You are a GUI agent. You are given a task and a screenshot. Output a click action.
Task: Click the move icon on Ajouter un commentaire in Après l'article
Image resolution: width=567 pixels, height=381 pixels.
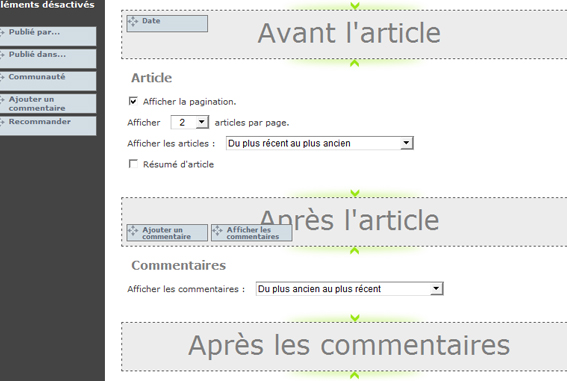pos(133,231)
